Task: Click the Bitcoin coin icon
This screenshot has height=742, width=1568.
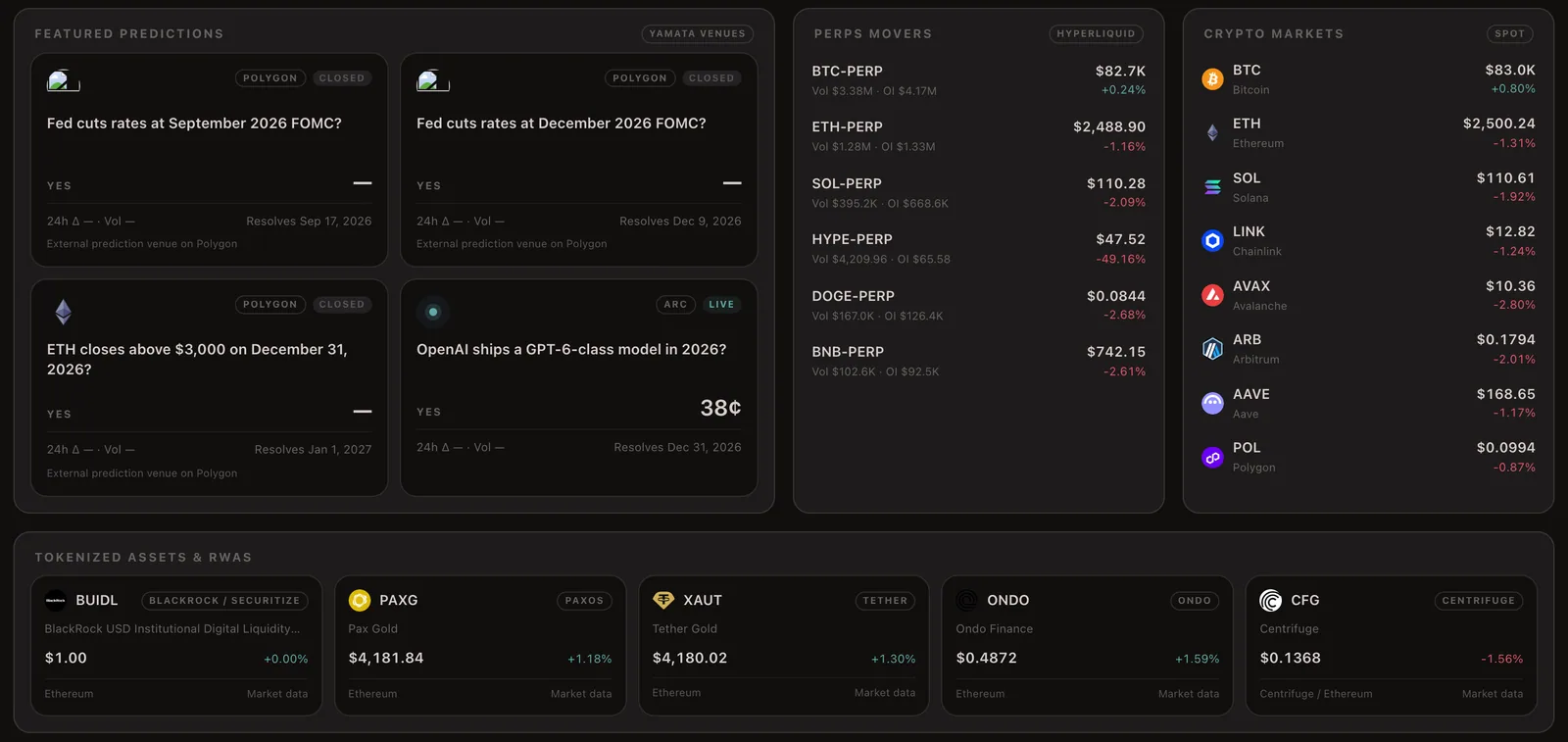Action: click(1212, 79)
